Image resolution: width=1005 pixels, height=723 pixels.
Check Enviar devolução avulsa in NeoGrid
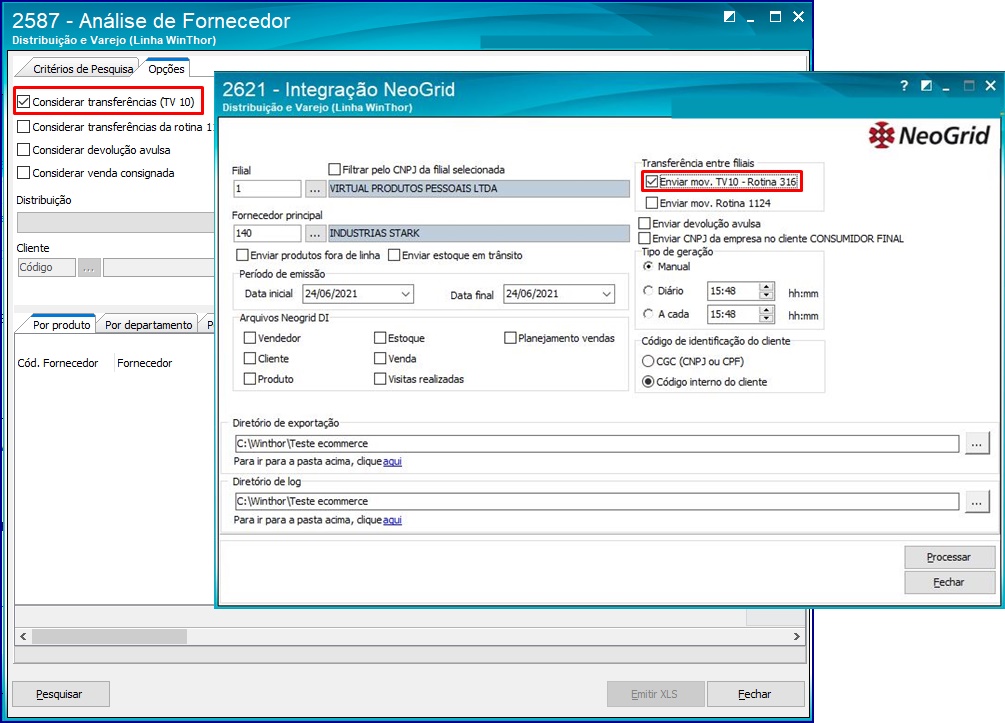pyautogui.click(x=645, y=223)
